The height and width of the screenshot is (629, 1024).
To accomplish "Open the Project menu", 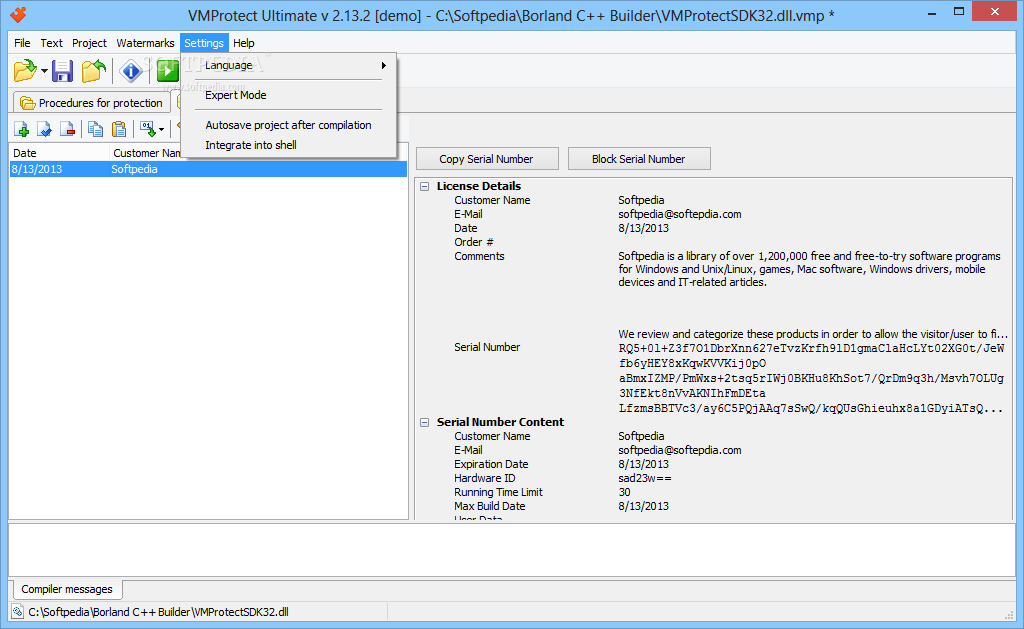I will pos(89,43).
